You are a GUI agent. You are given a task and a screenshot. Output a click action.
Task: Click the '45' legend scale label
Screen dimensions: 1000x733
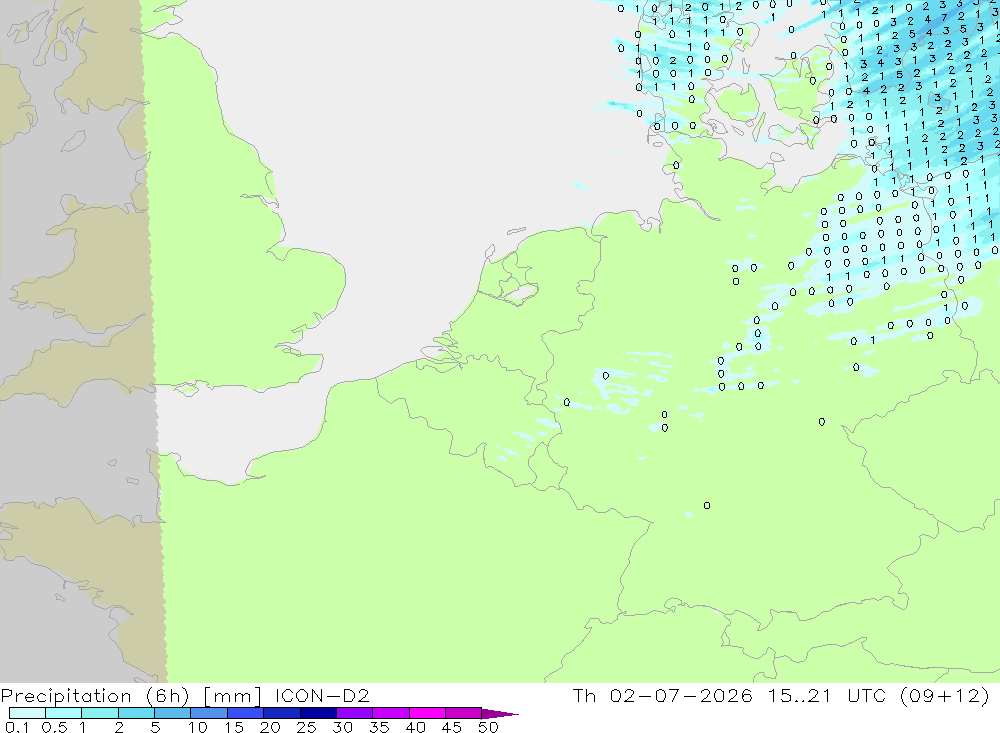tap(452, 727)
